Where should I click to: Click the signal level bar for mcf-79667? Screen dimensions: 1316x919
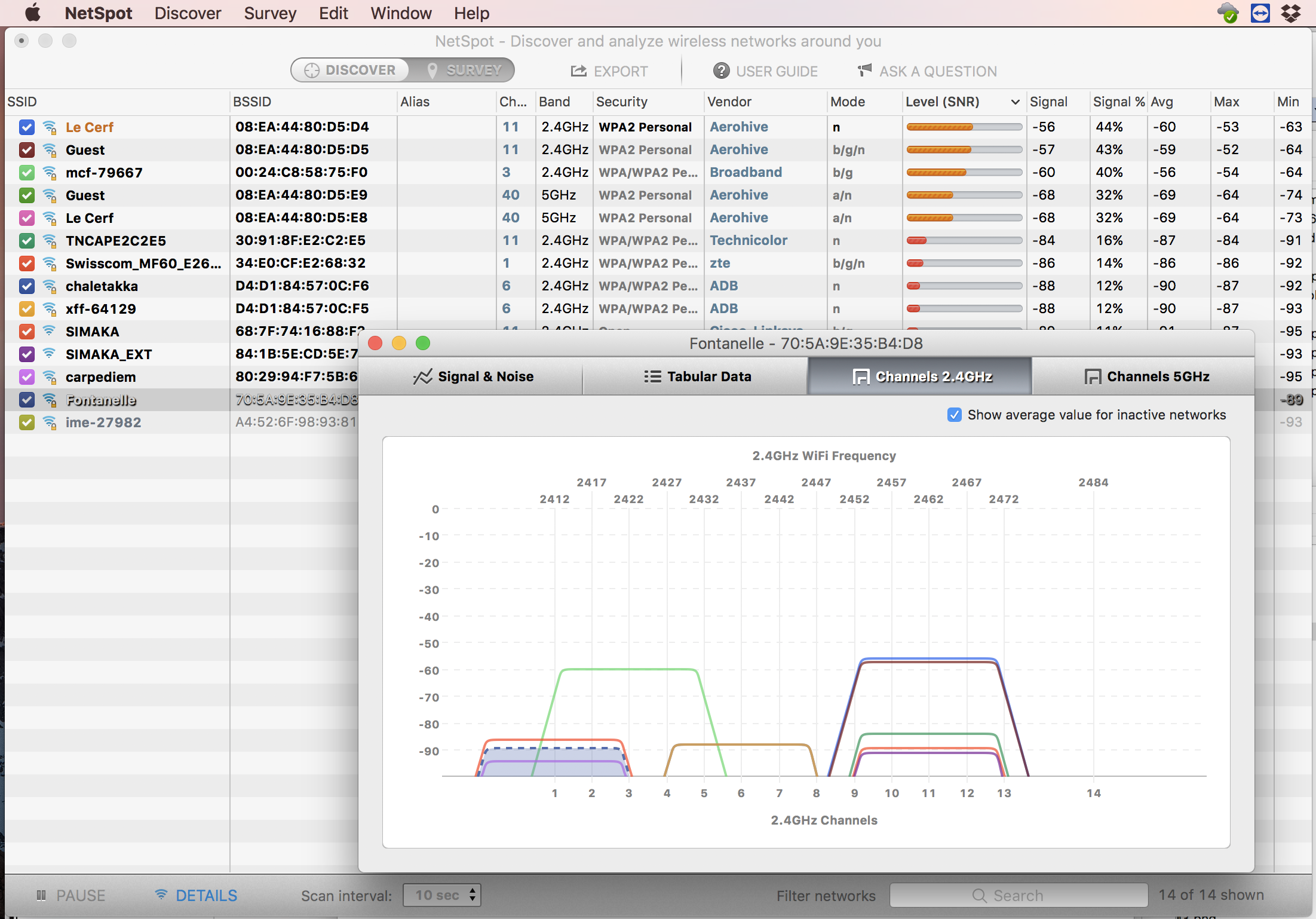pos(964,172)
